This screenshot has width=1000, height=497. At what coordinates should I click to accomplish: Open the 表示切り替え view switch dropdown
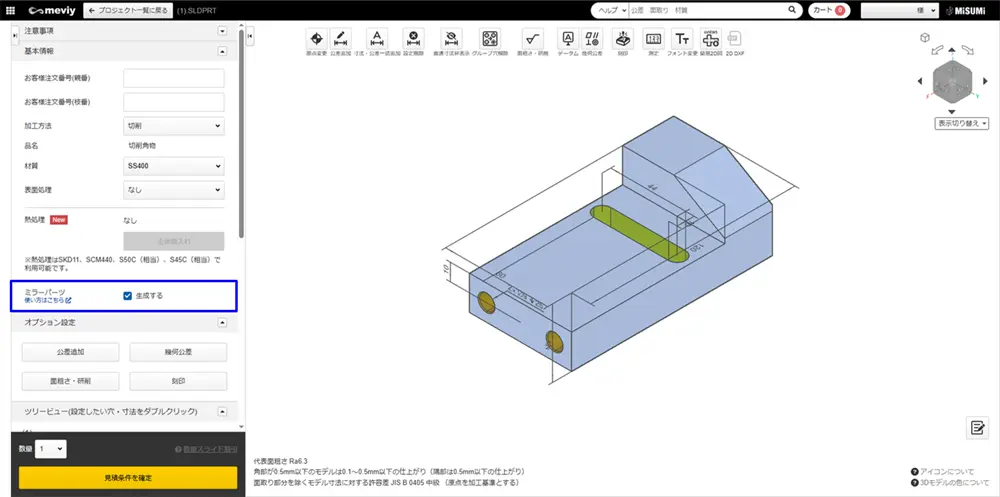pos(962,123)
